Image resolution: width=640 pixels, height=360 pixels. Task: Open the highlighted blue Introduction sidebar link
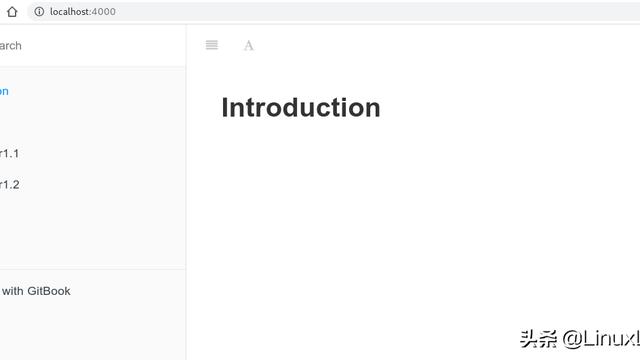(x=4, y=91)
